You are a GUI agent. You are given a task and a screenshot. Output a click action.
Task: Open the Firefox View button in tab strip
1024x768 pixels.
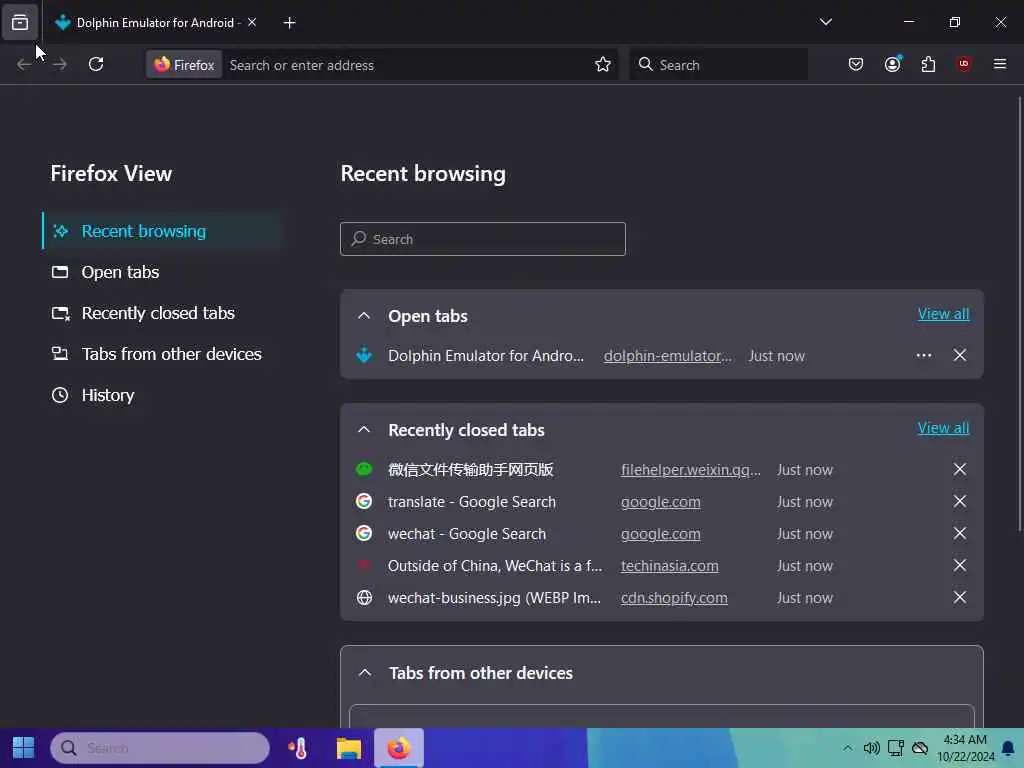click(x=20, y=23)
